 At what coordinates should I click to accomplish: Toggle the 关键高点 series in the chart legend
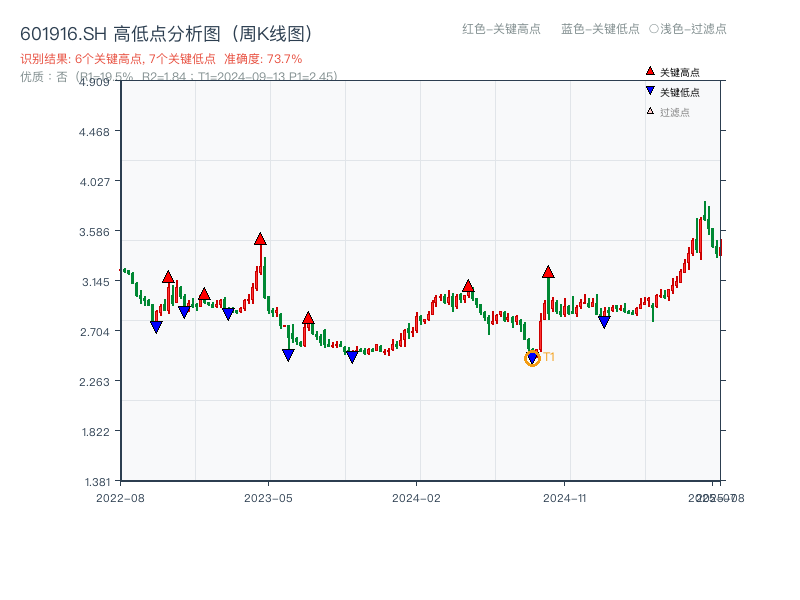point(672,72)
